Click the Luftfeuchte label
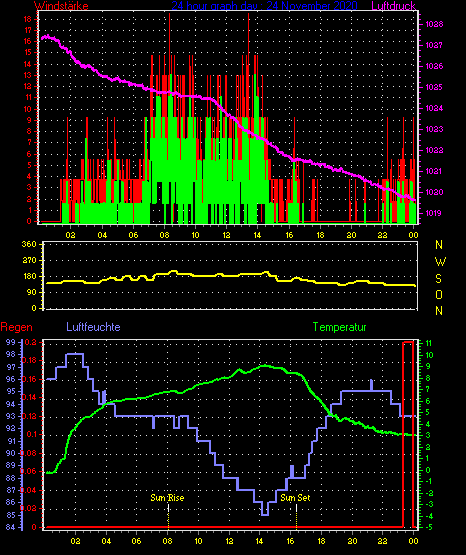Image resolution: width=466 pixels, height=555 pixels. (93, 327)
